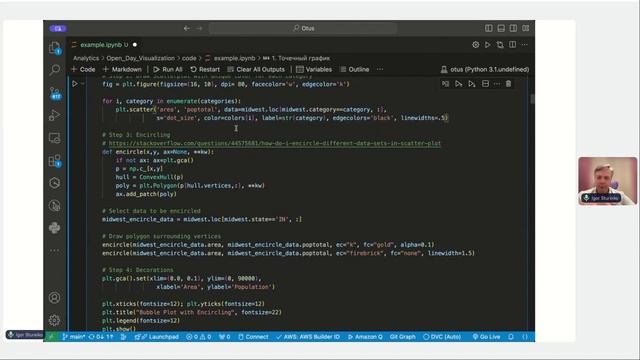
Task: Switch the main git branch
Action: tap(73, 337)
